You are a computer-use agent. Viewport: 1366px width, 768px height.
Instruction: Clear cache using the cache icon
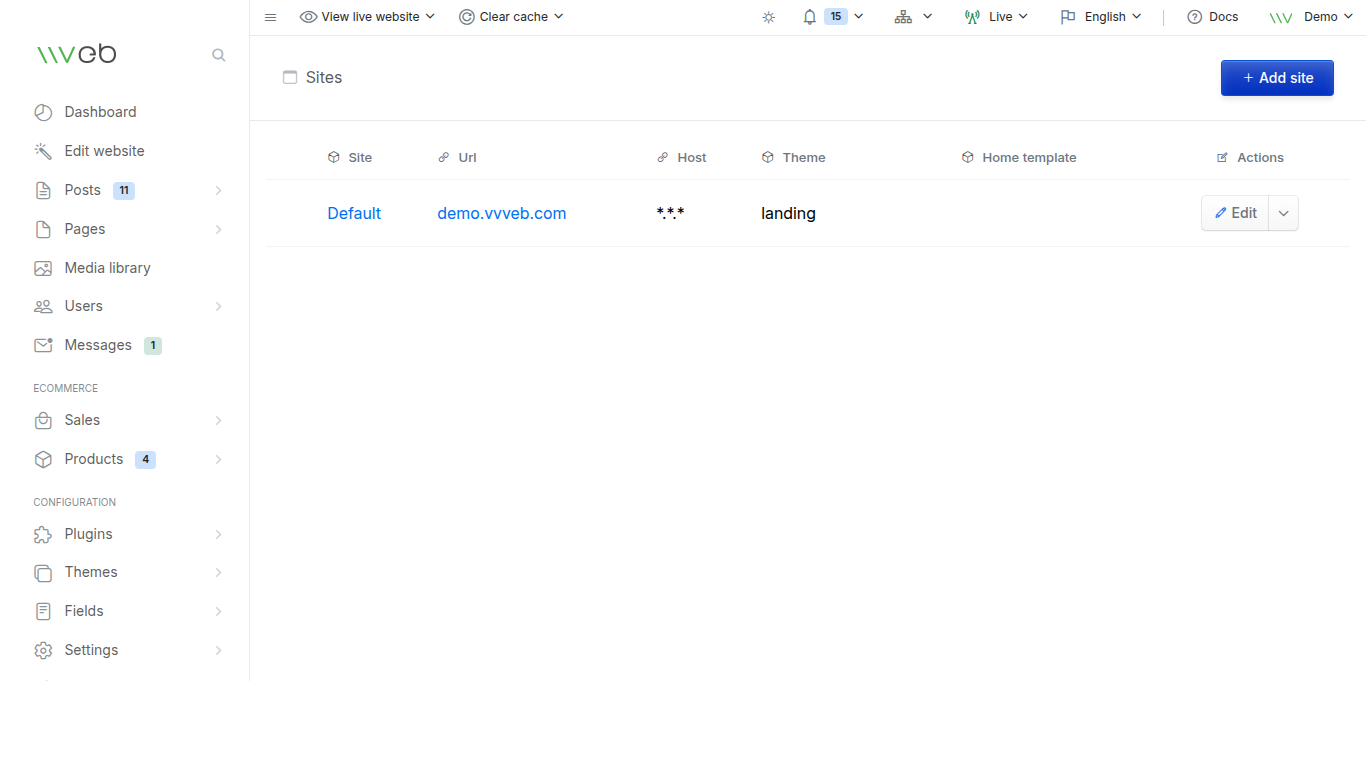464,16
